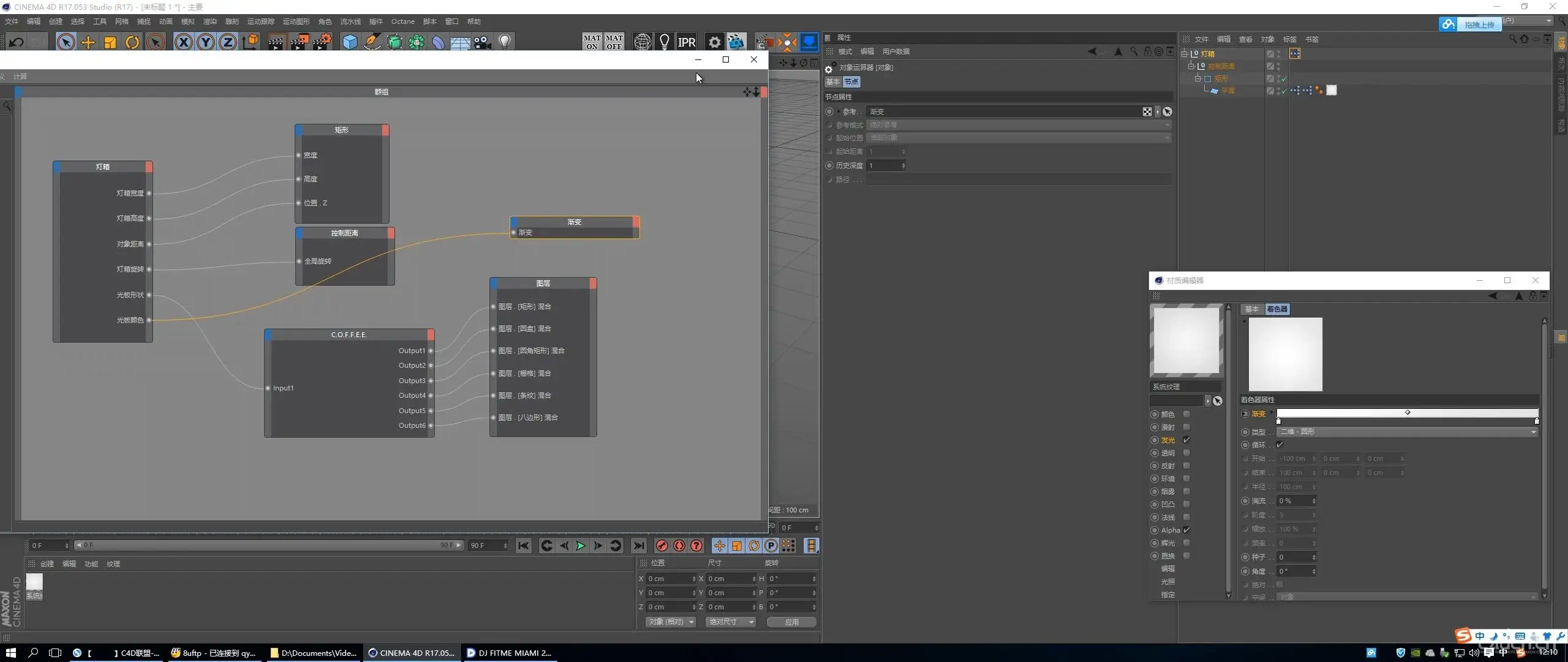The image size is (1568, 662).
Task: Click the 指定 entry in material editor
Action: 1168,595
